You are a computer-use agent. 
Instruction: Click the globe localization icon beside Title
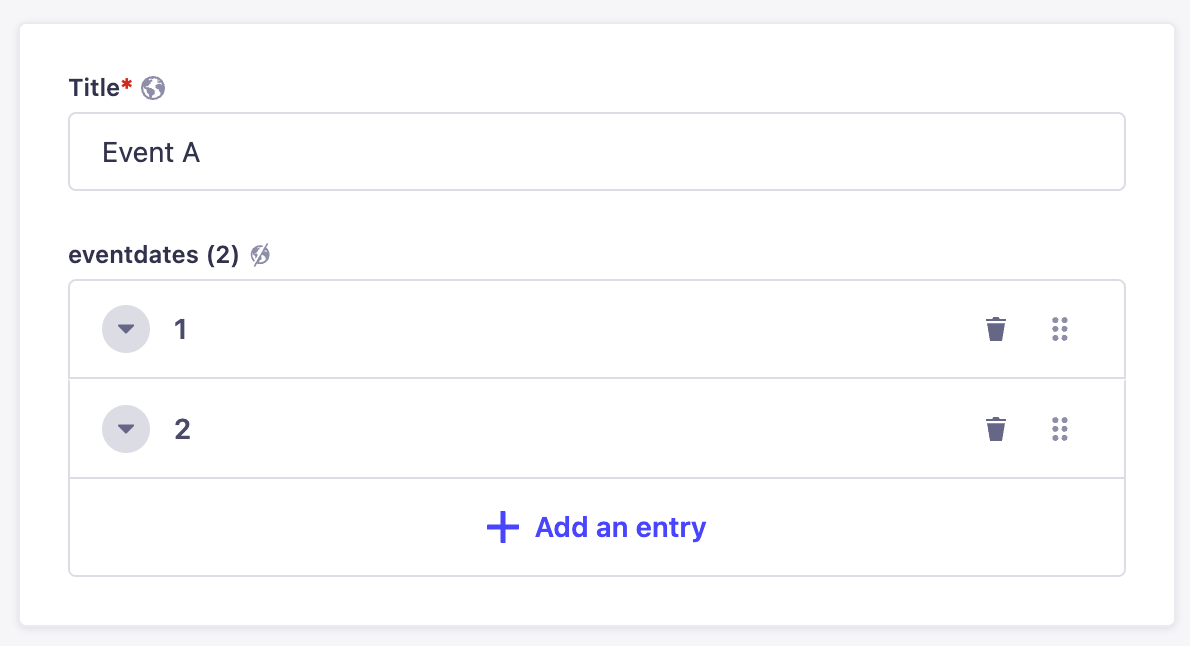click(x=153, y=88)
